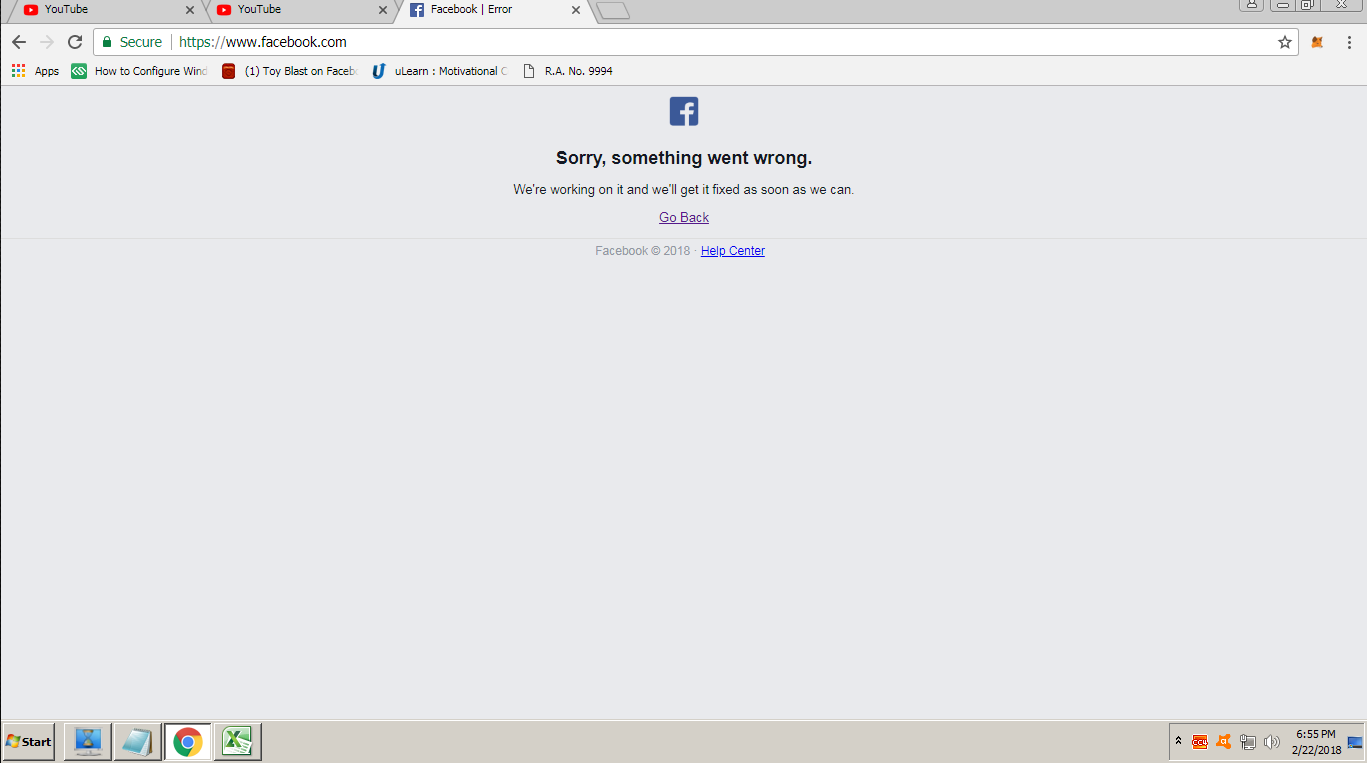This screenshot has width=1367, height=765.
Task: Open Avast antivirus tray icon
Action: [1224, 742]
